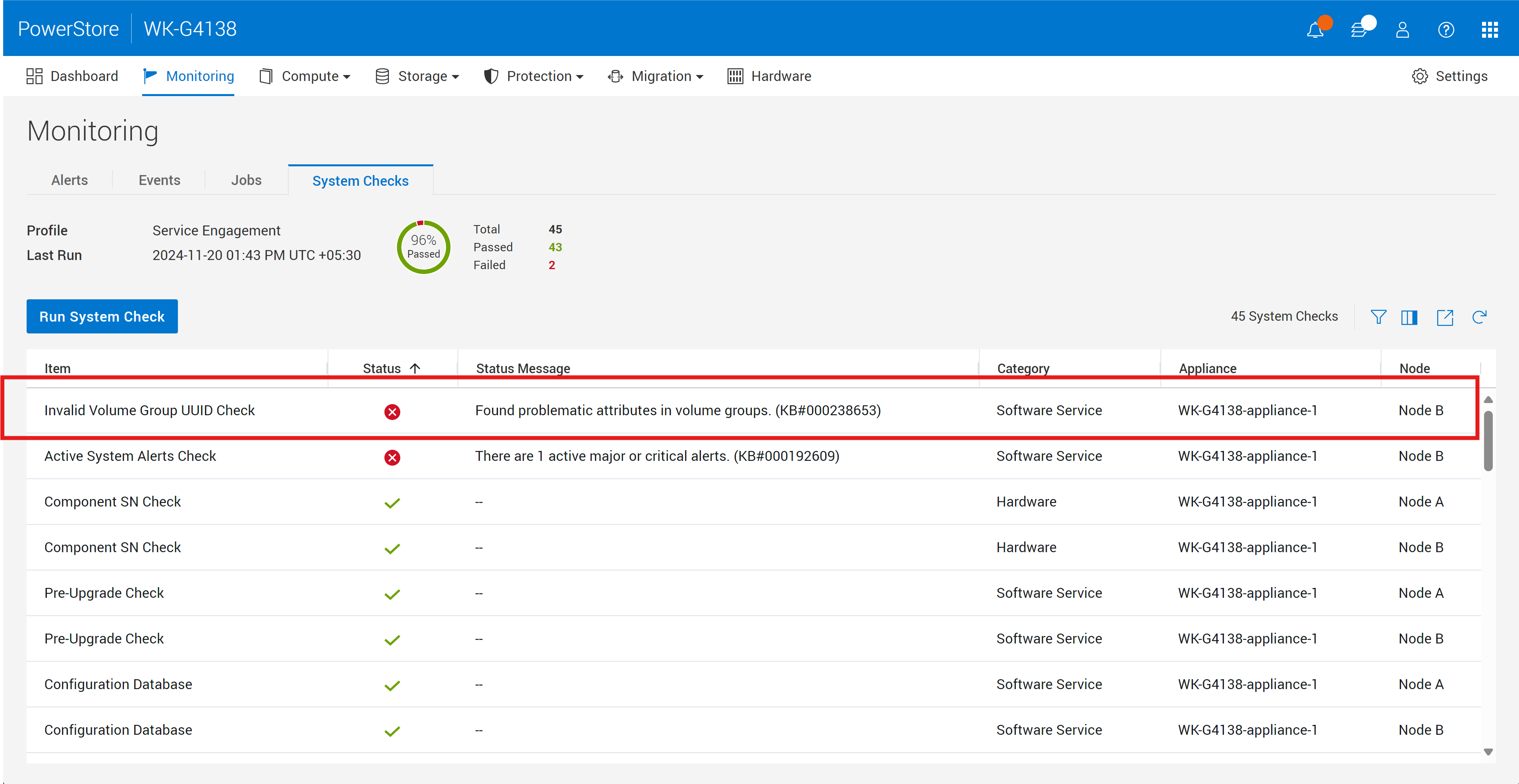The height and width of the screenshot is (784, 1519).
Task: Click the help question mark icon
Action: tap(1446, 29)
